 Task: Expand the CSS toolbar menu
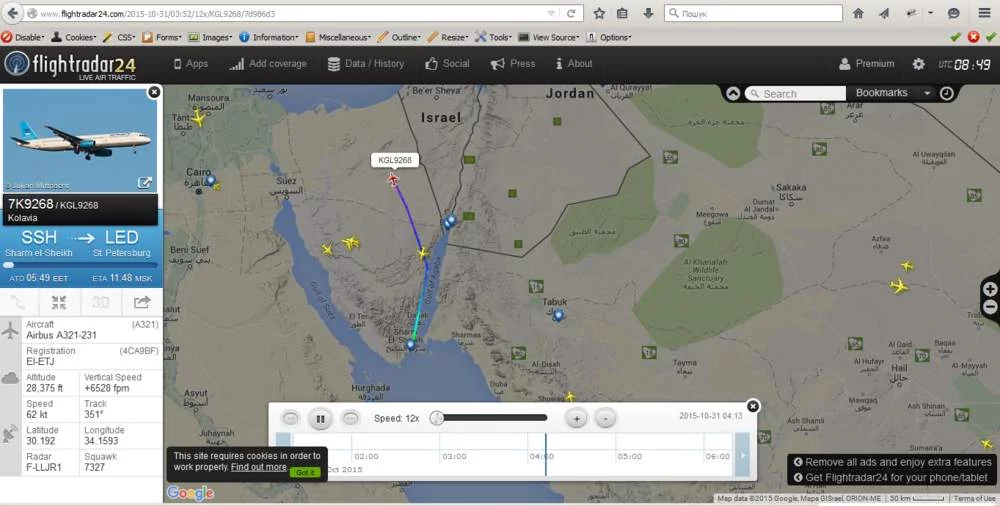click(119, 38)
